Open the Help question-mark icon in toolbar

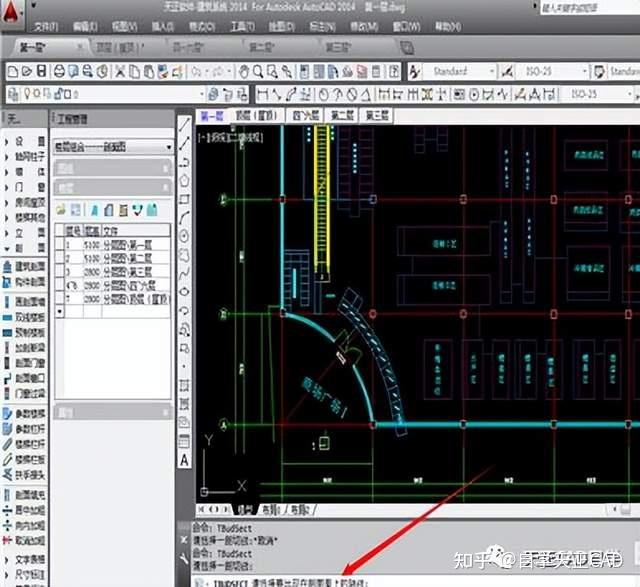[394, 72]
